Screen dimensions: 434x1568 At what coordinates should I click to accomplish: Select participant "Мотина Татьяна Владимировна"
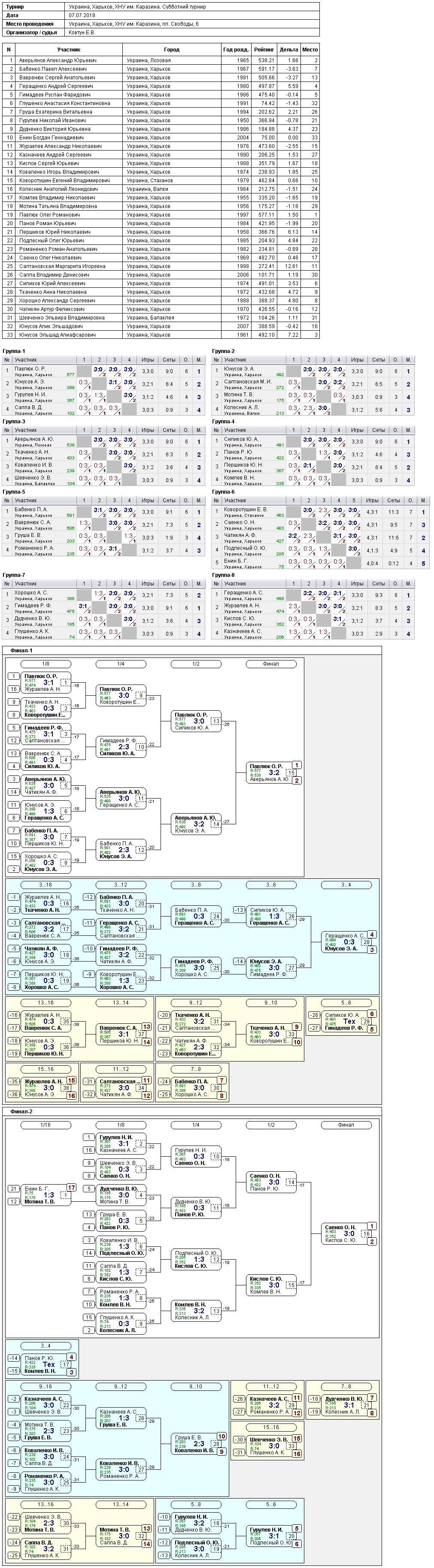(x=58, y=206)
